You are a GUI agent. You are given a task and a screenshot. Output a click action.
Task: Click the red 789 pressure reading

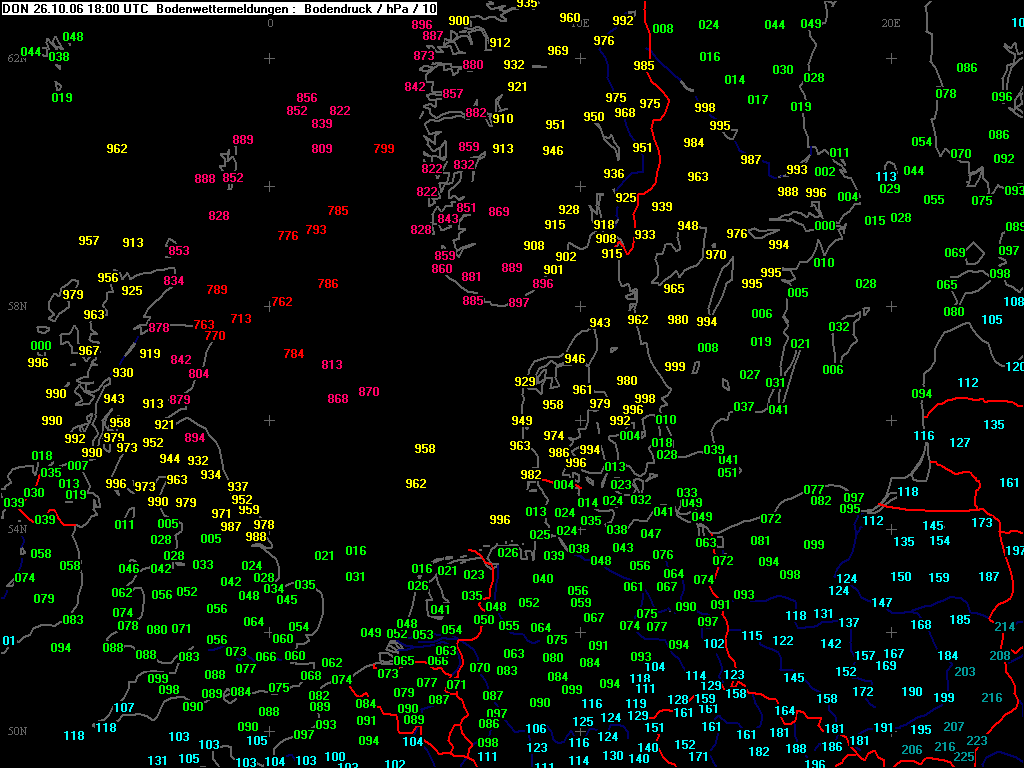pyautogui.click(x=217, y=289)
